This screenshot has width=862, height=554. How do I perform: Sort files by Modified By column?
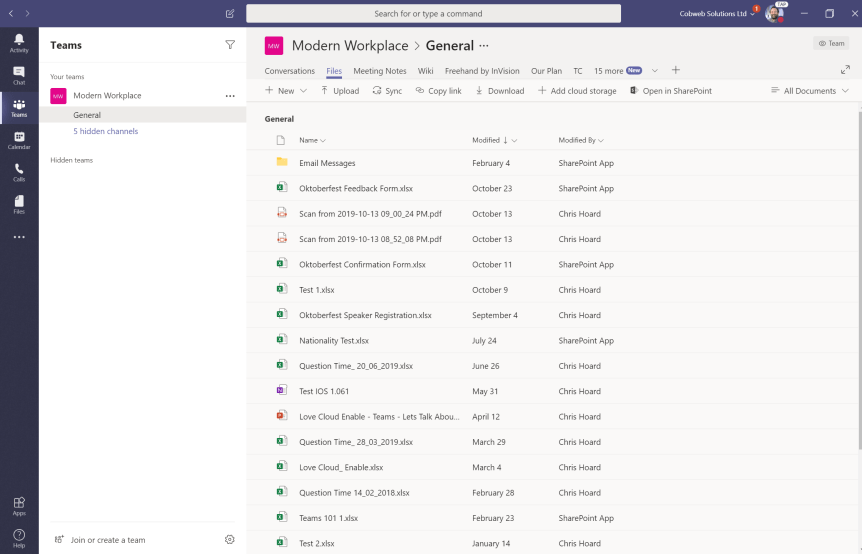580,140
